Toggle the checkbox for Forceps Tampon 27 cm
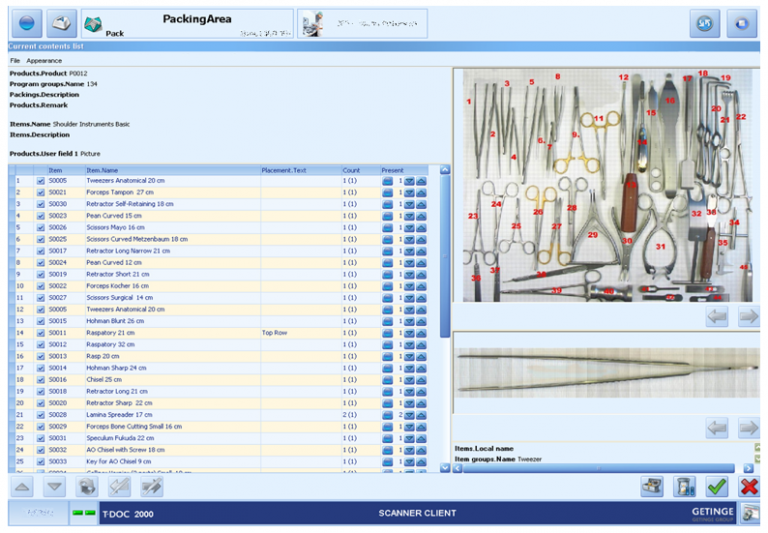Screen dimensions: 768x533 pyautogui.click(x=41, y=192)
